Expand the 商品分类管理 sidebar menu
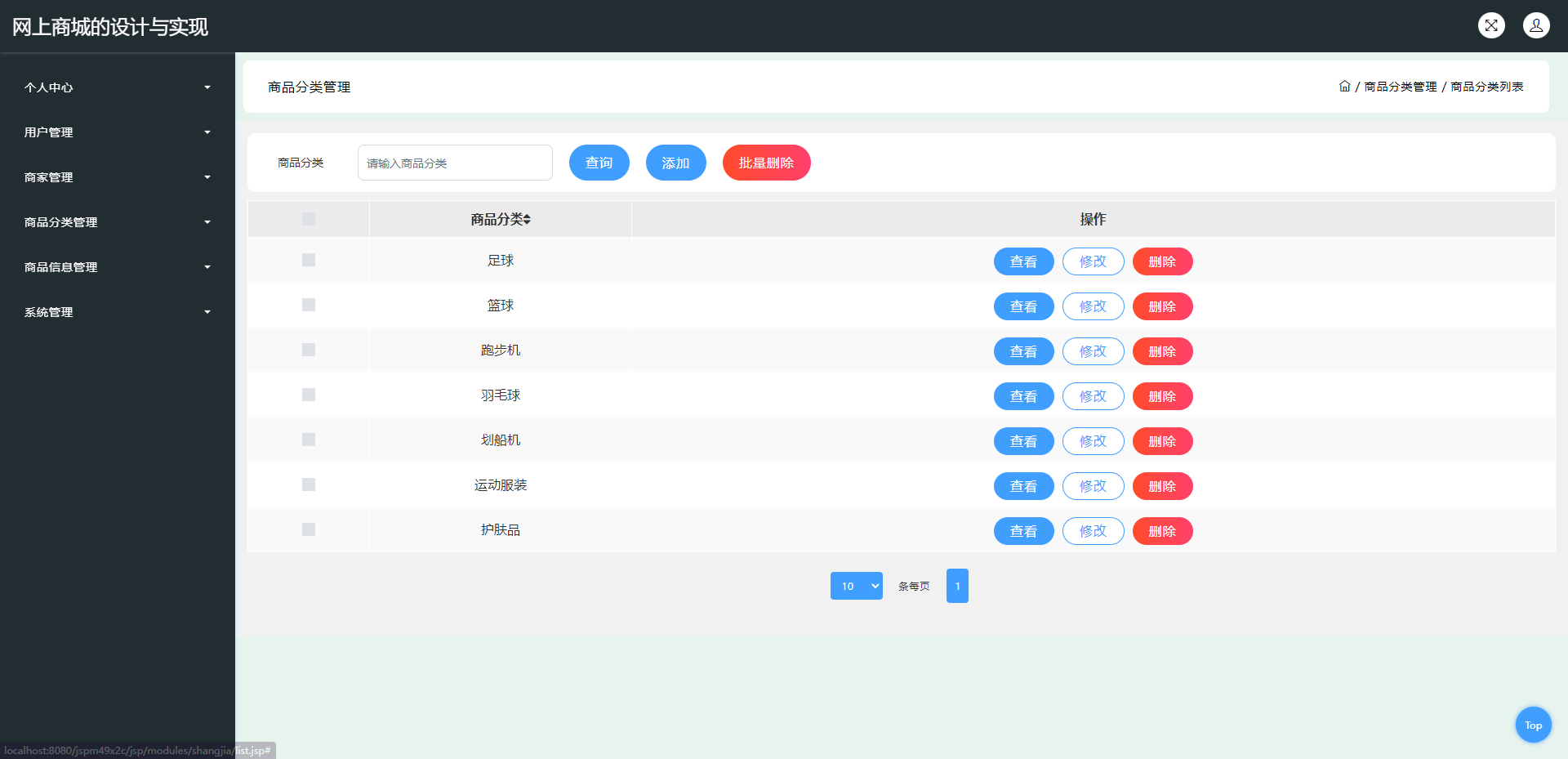The width and height of the screenshot is (1568, 759). click(x=117, y=222)
